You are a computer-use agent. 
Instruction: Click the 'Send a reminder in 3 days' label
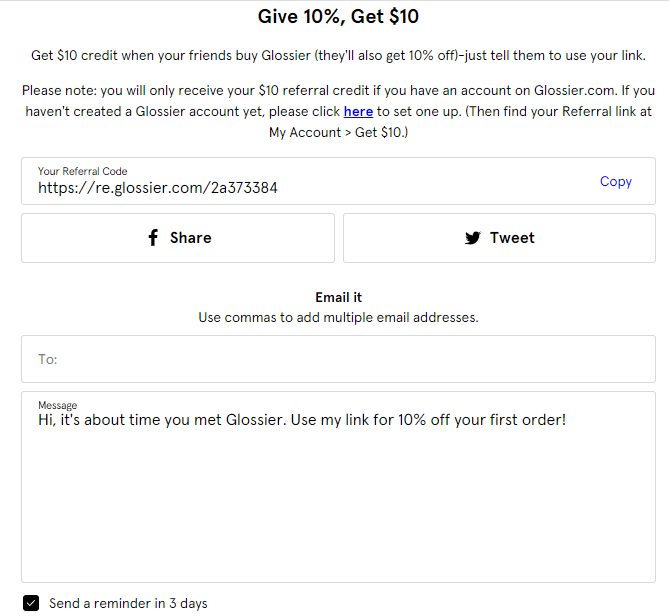pyautogui.click(x=128, y=603)
